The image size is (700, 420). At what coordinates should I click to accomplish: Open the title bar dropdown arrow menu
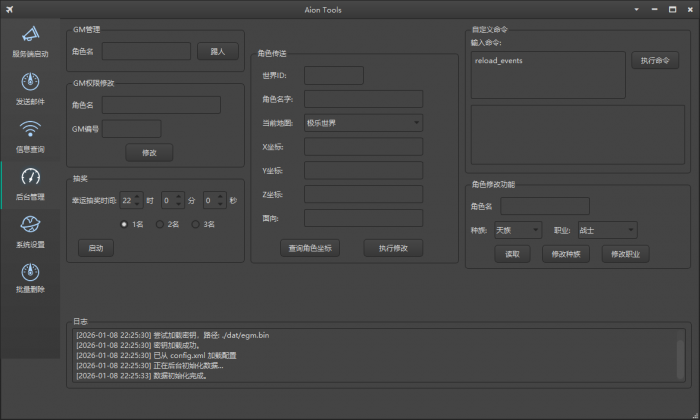pyautogui.click(x=637, y=9)
